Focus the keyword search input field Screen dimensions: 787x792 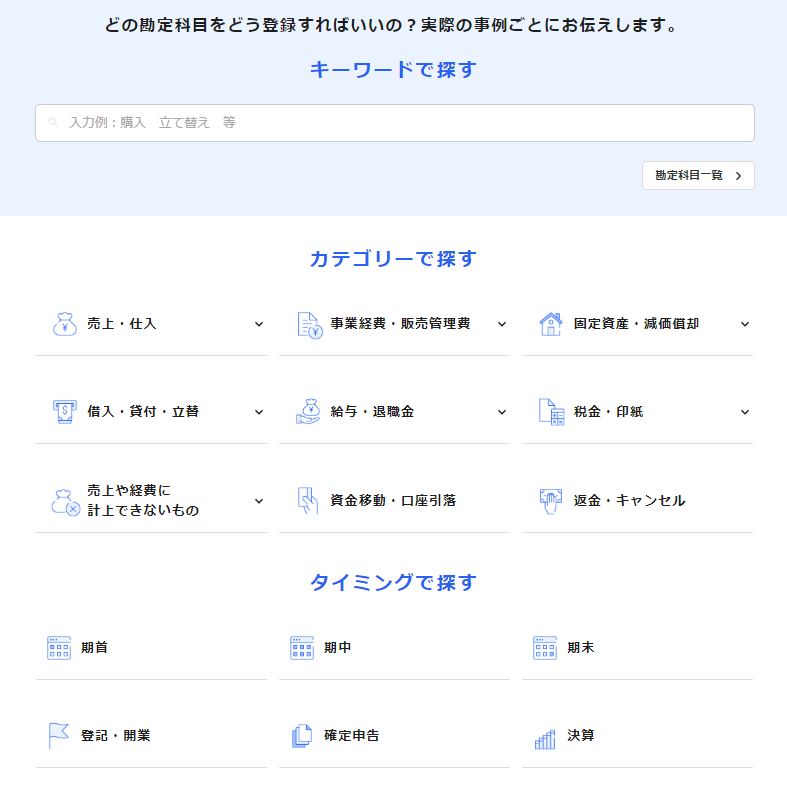[x=395, y=123]
